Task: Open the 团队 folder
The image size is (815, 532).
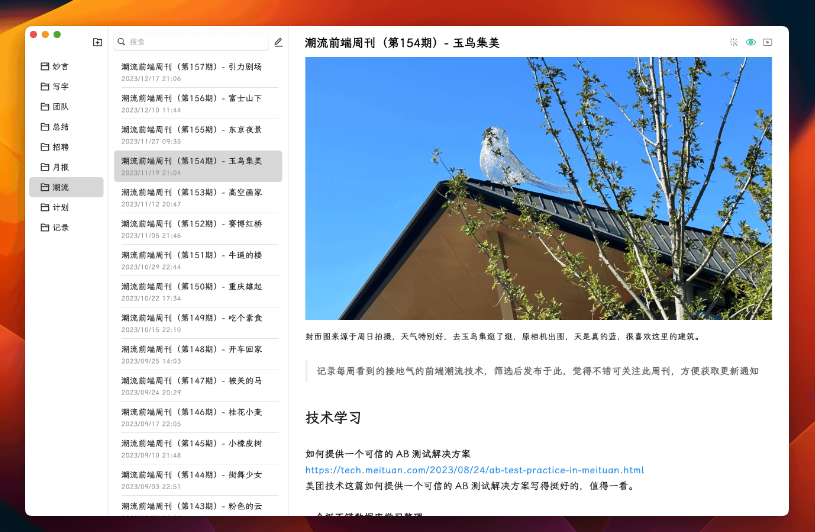Action: (x=66, y=107)
